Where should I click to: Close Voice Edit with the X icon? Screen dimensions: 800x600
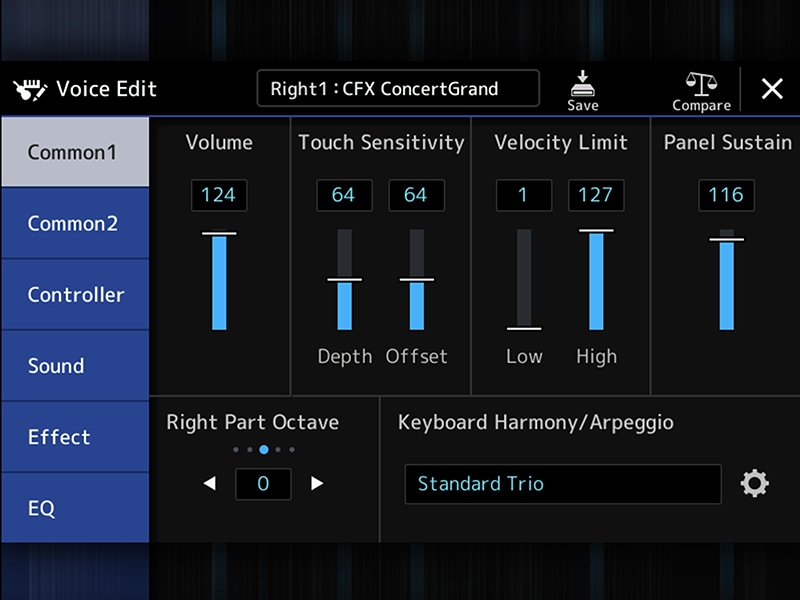tap(771, 88)
